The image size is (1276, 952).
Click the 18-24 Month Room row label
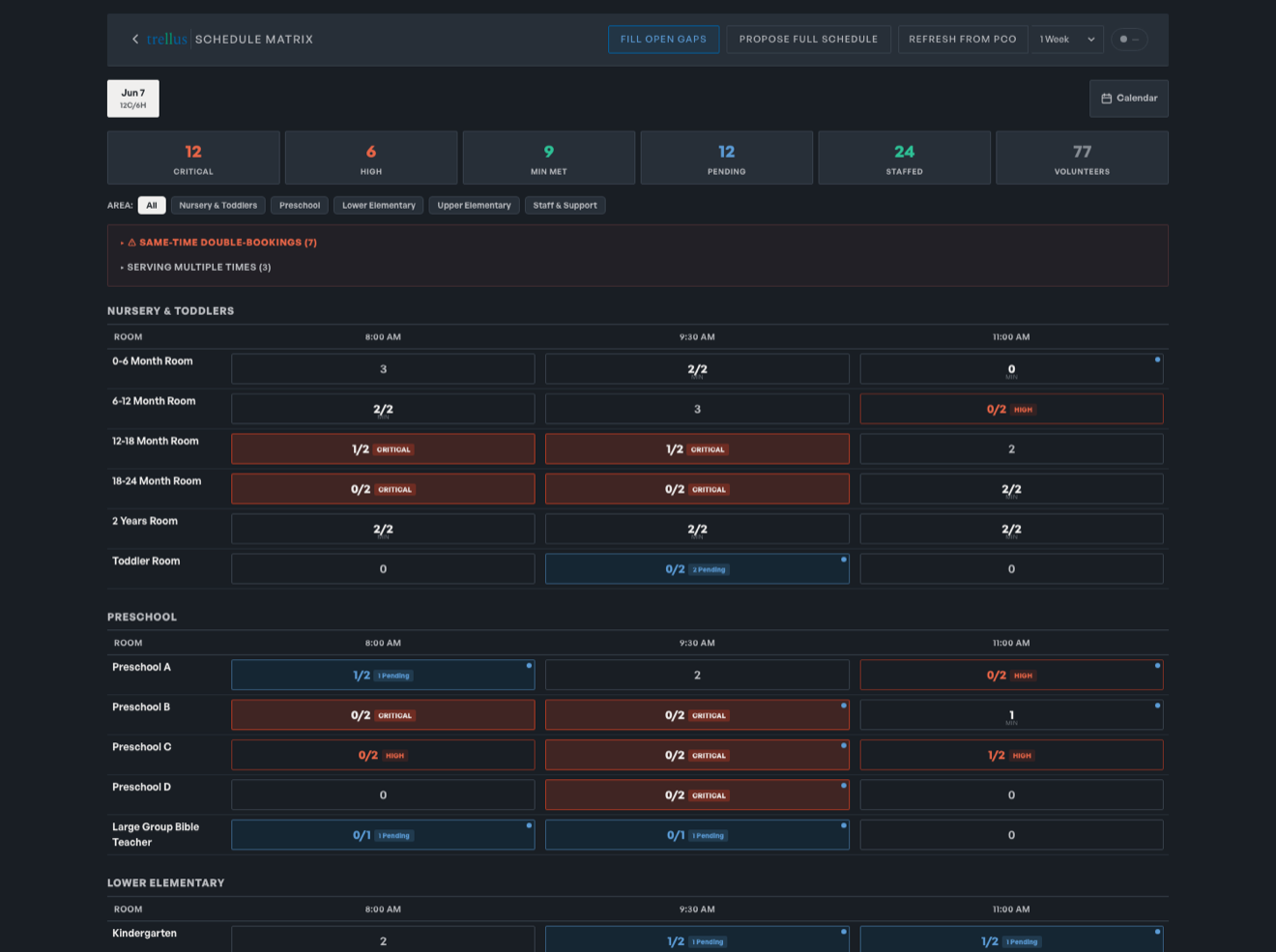(x=157, y=481)
